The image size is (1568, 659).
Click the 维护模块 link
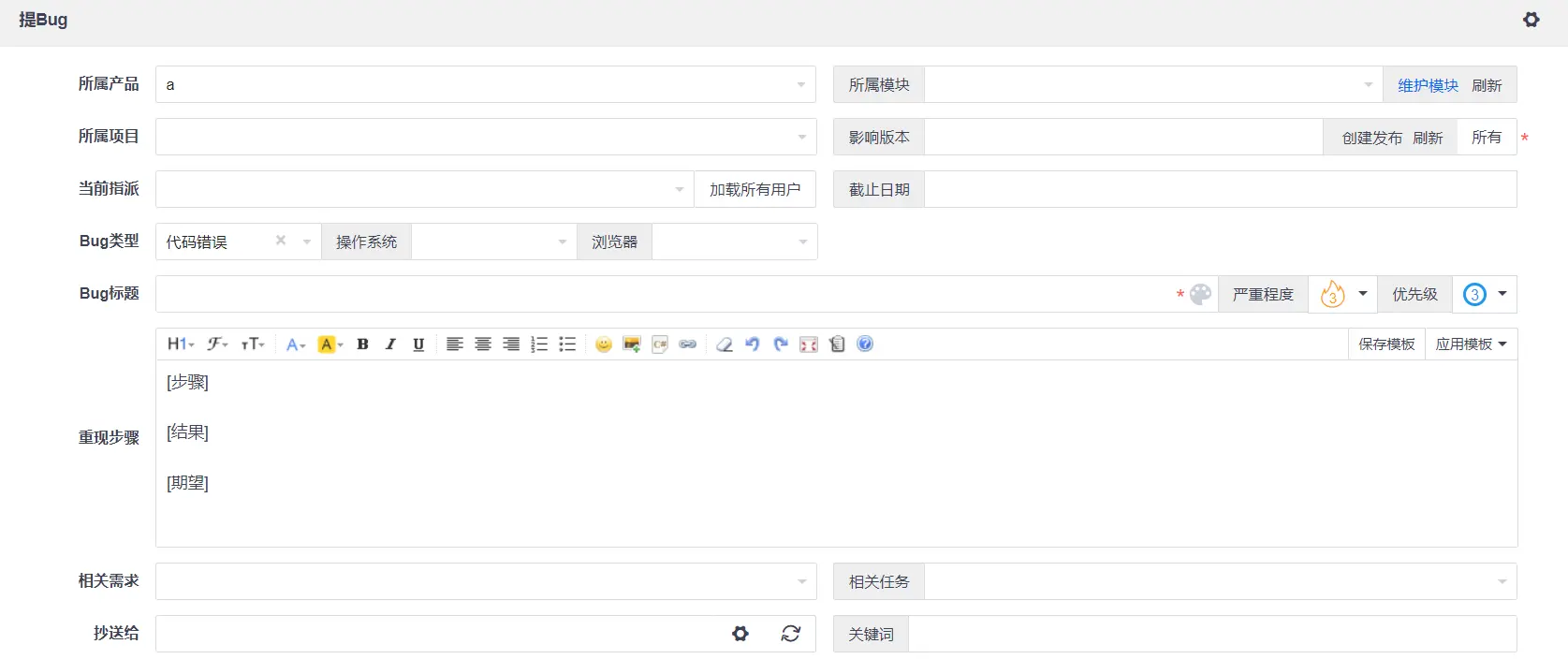(1428, 85)
